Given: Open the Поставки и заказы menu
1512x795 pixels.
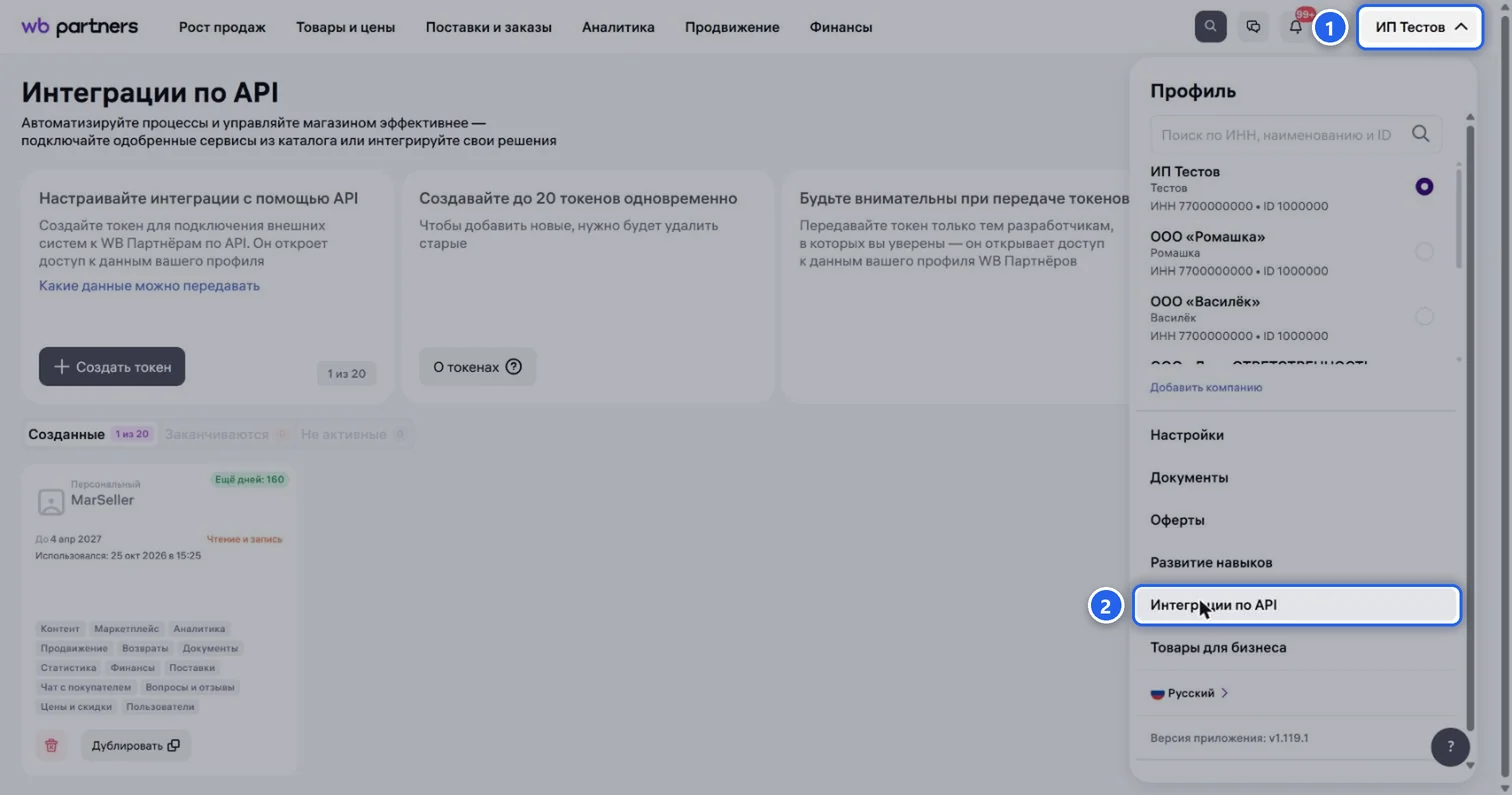Looking at the screenshot, I should (x=489, y=27).
